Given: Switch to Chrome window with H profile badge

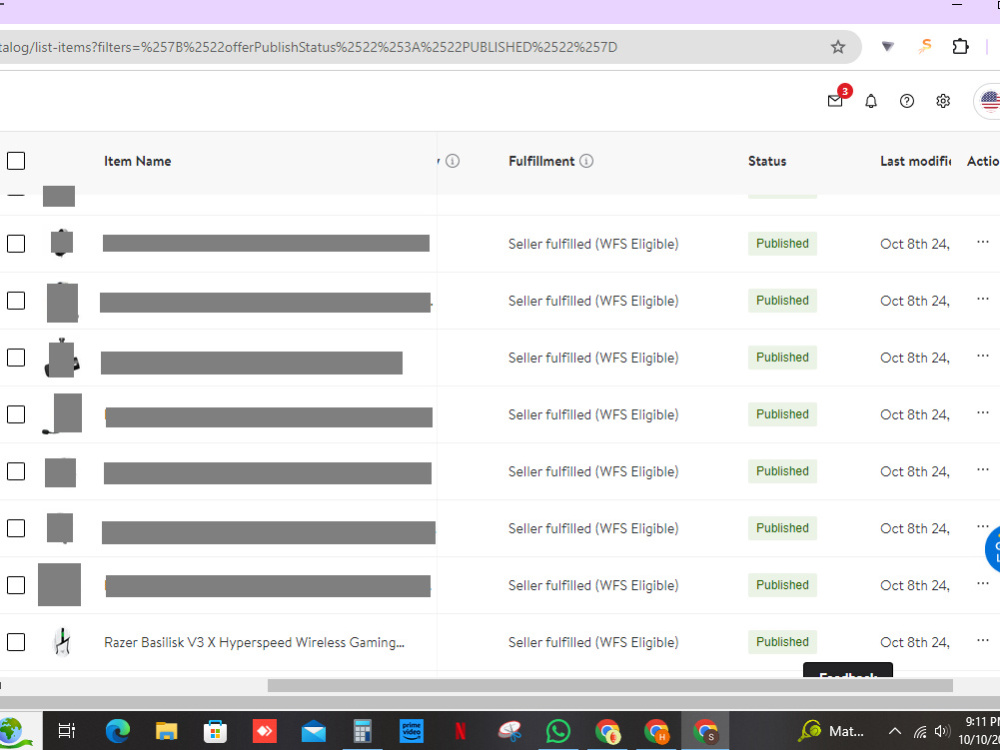Looking at the screenshot, I should point(656,731).
